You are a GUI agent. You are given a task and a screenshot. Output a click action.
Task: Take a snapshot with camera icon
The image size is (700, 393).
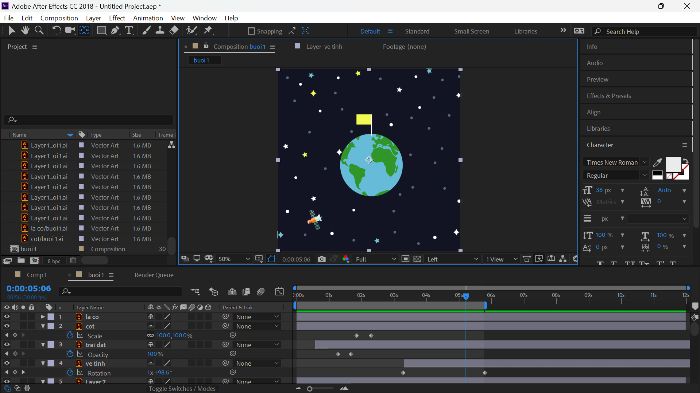click(321, 259)
